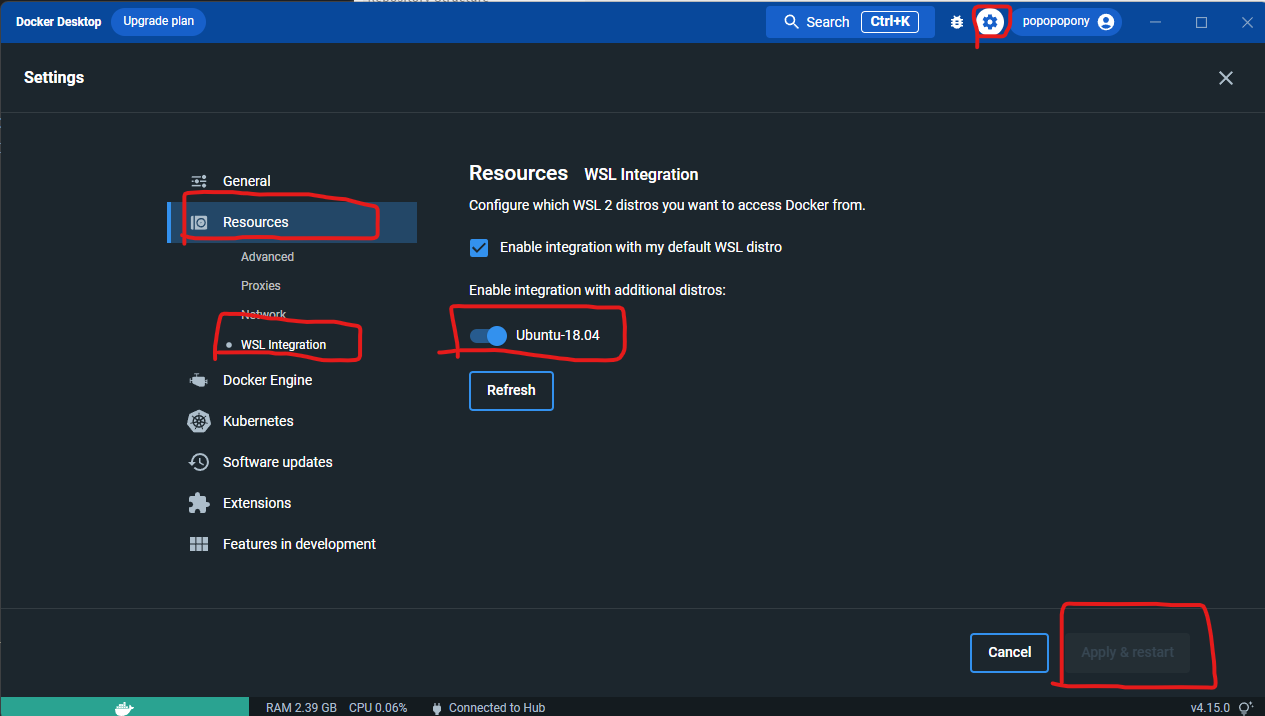The width and height of the screenshot is (1265, 716).
Task: Select WSL Integration sub-item
Action: point(283,345)
